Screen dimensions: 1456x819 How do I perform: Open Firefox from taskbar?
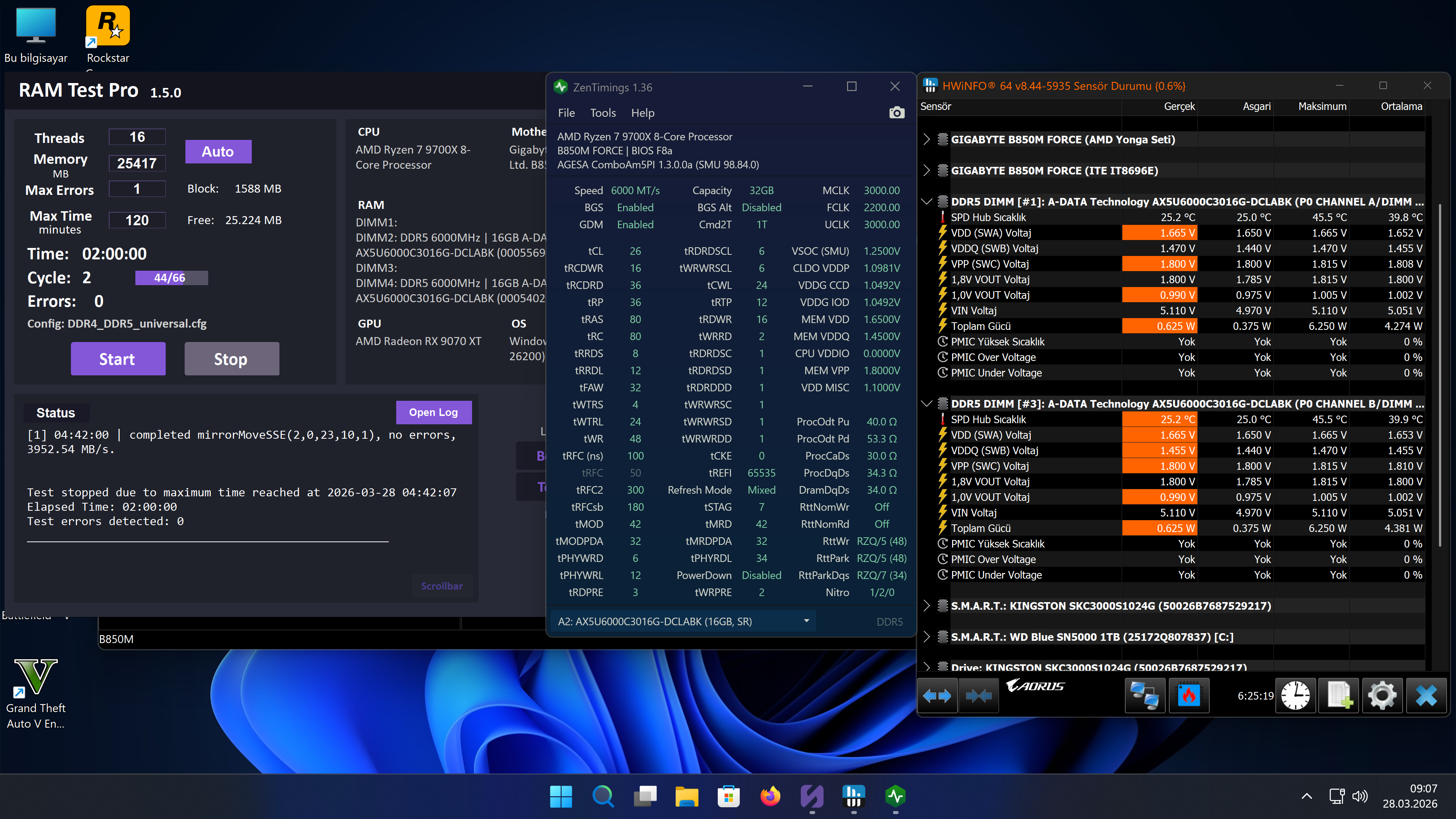pos(770,797)
